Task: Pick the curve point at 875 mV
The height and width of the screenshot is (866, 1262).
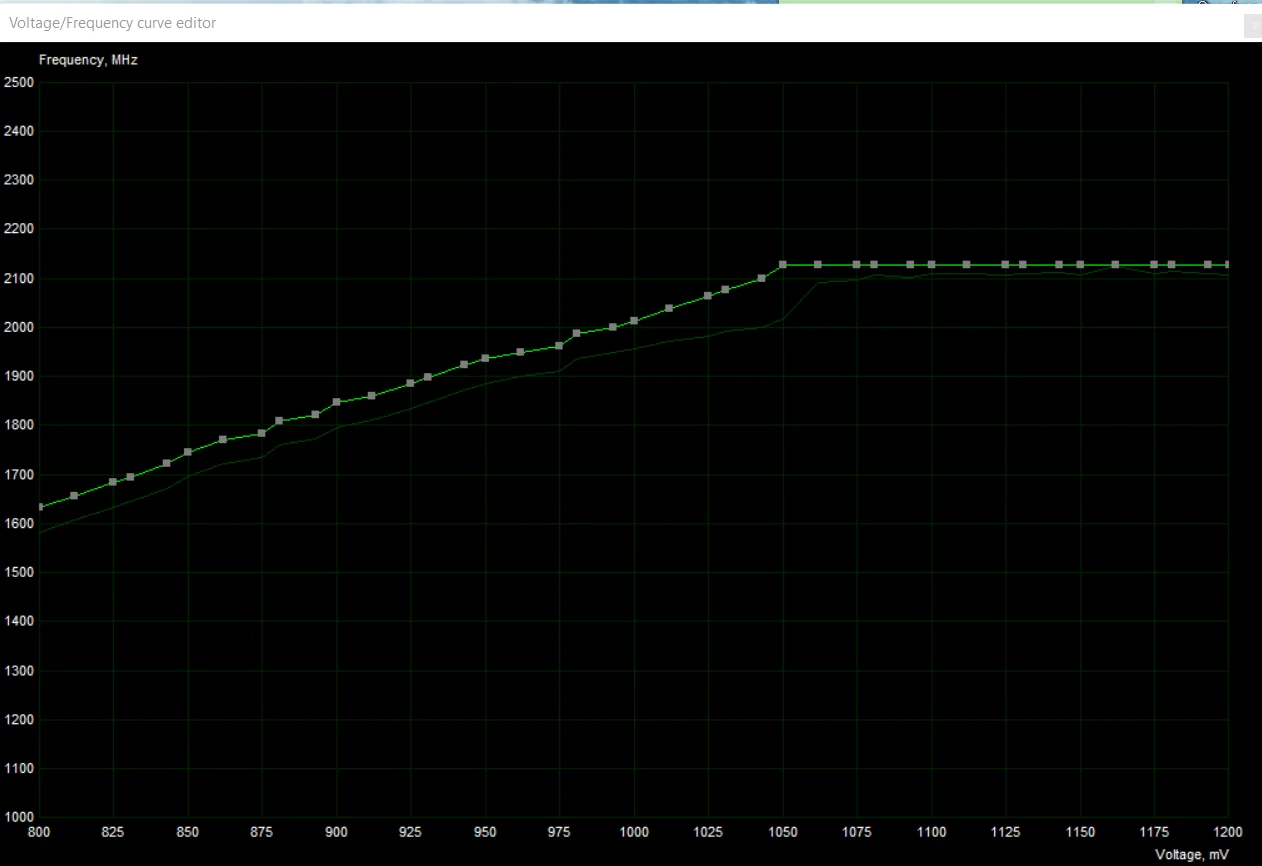Action: (262, 433)
